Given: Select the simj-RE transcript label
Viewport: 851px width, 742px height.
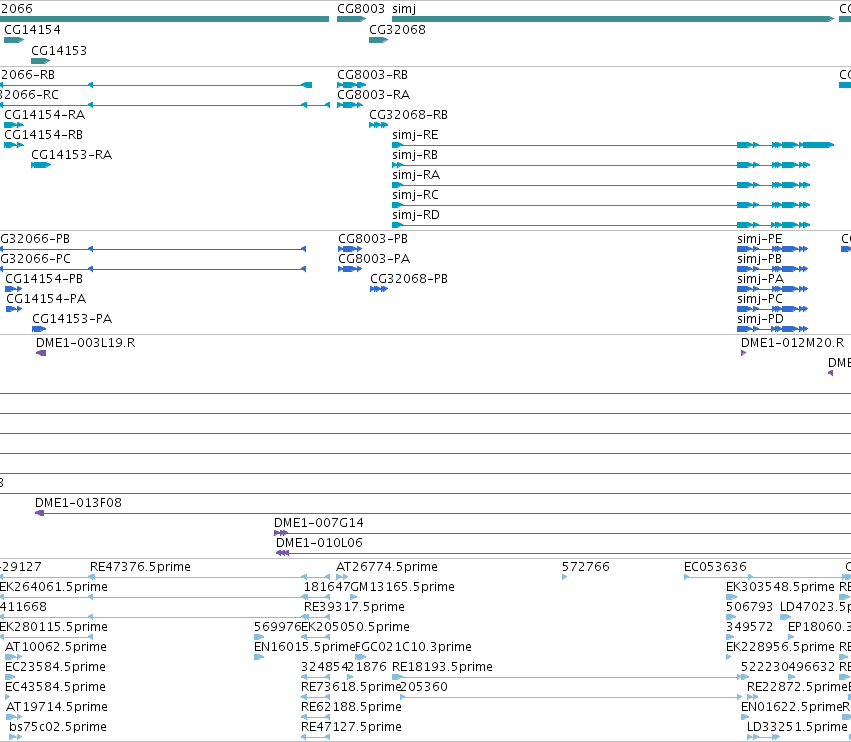Looking at the screenshot, I should 415,135.
